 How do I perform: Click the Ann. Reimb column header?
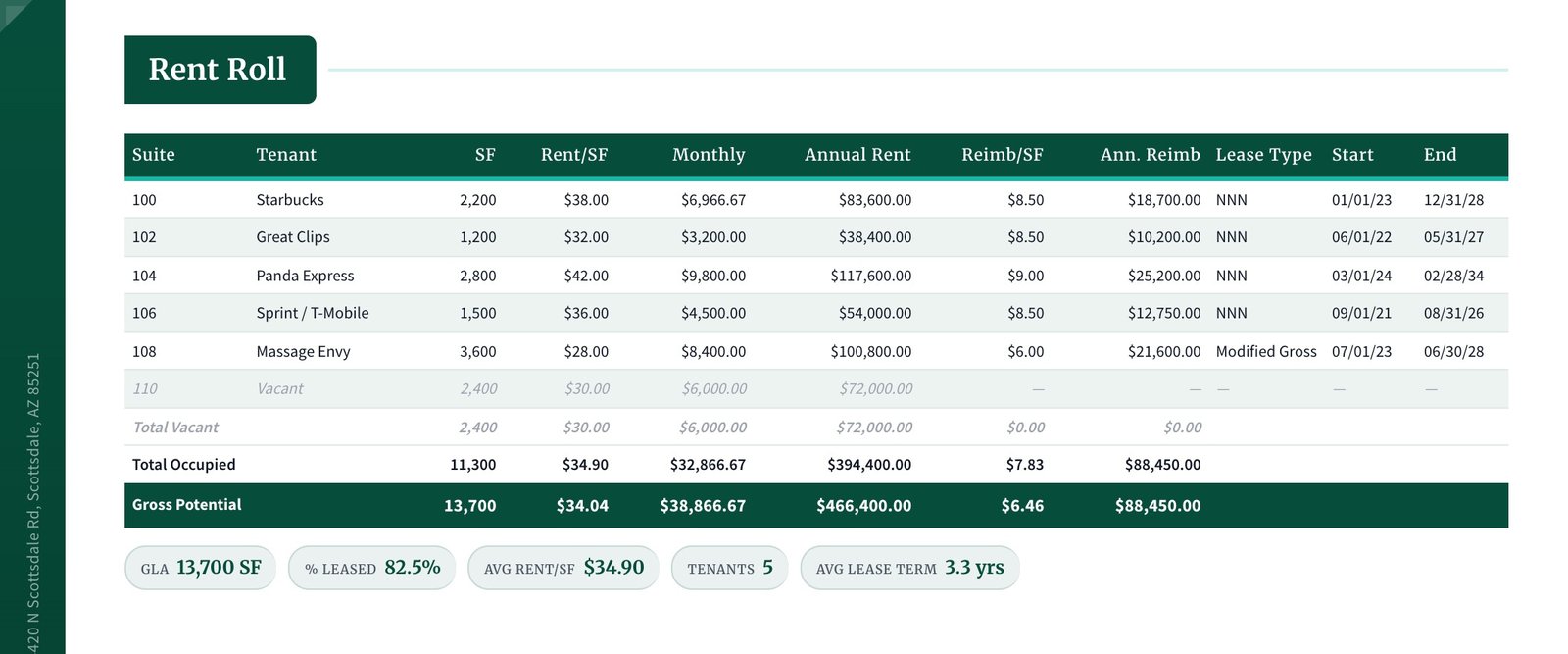pyautogui.click(x=1150, y=155)
